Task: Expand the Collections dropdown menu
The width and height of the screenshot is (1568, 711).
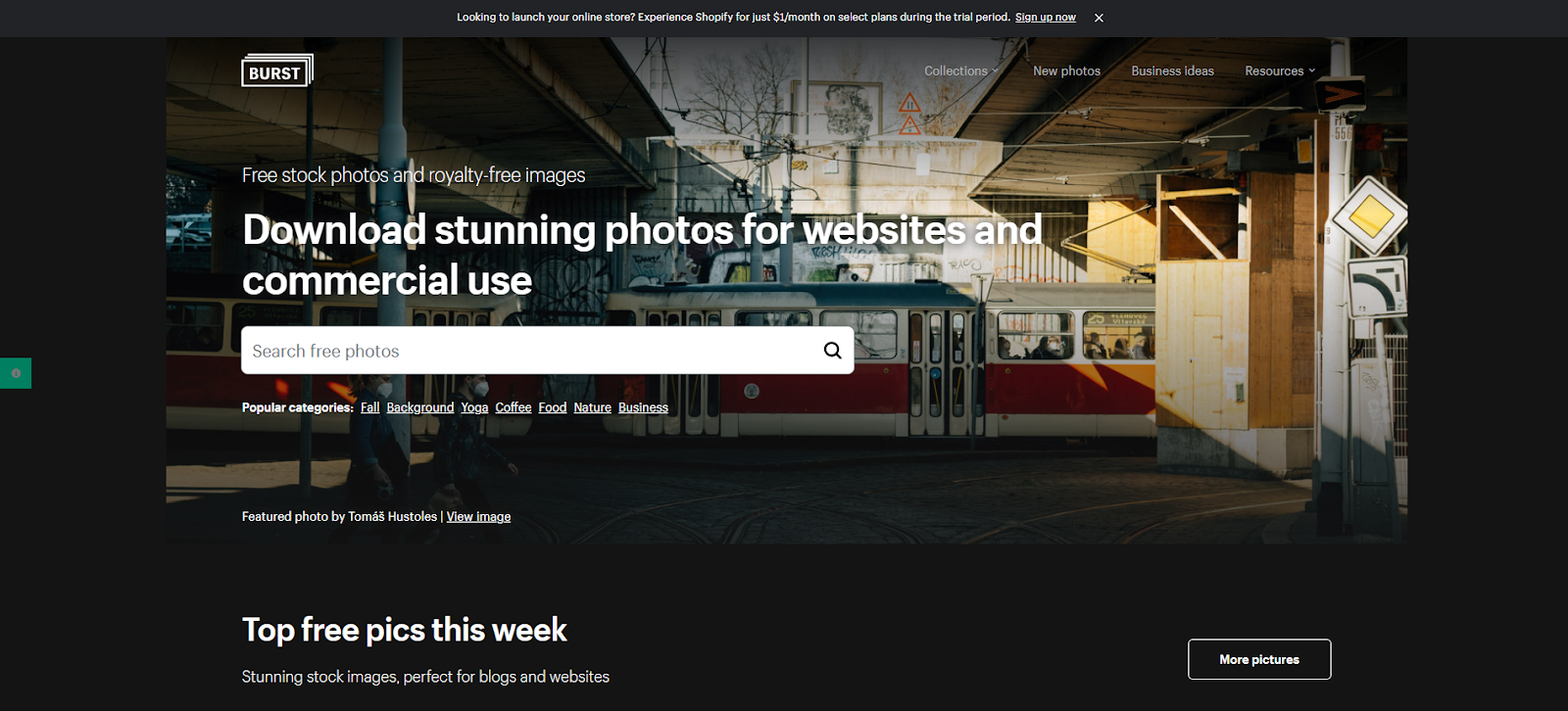Action: coord(961,71)
